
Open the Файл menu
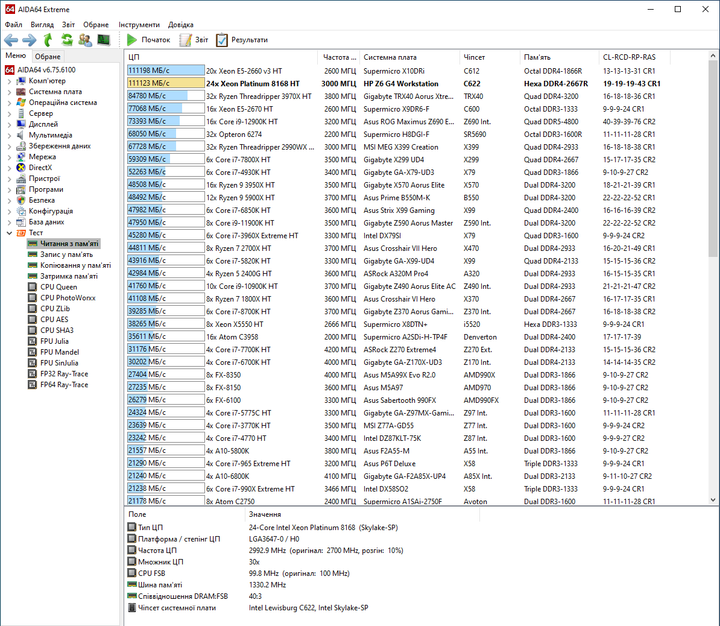[x=13, y=24]
